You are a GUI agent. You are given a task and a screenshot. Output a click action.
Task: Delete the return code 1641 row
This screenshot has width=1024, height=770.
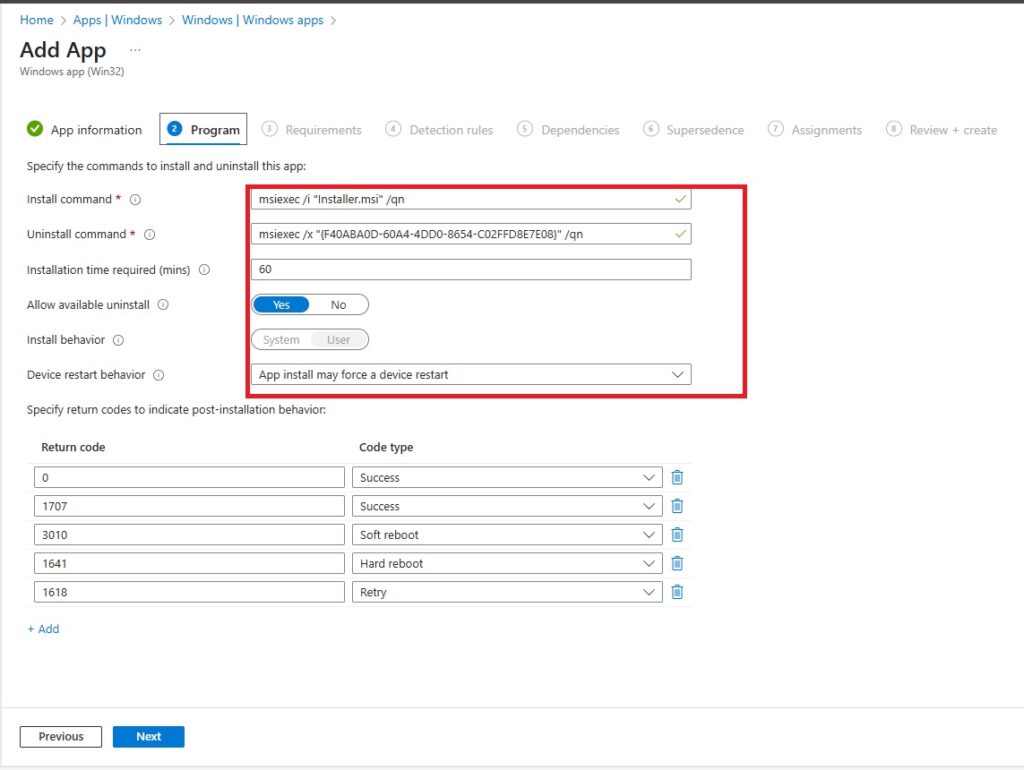coord(677,563)
